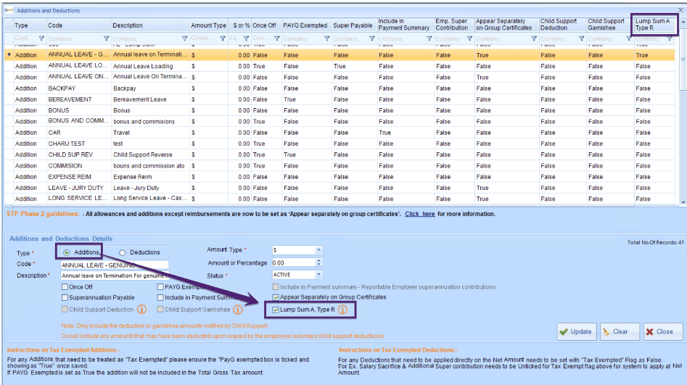Sort by Super Payable column header

tap(353, 25)
